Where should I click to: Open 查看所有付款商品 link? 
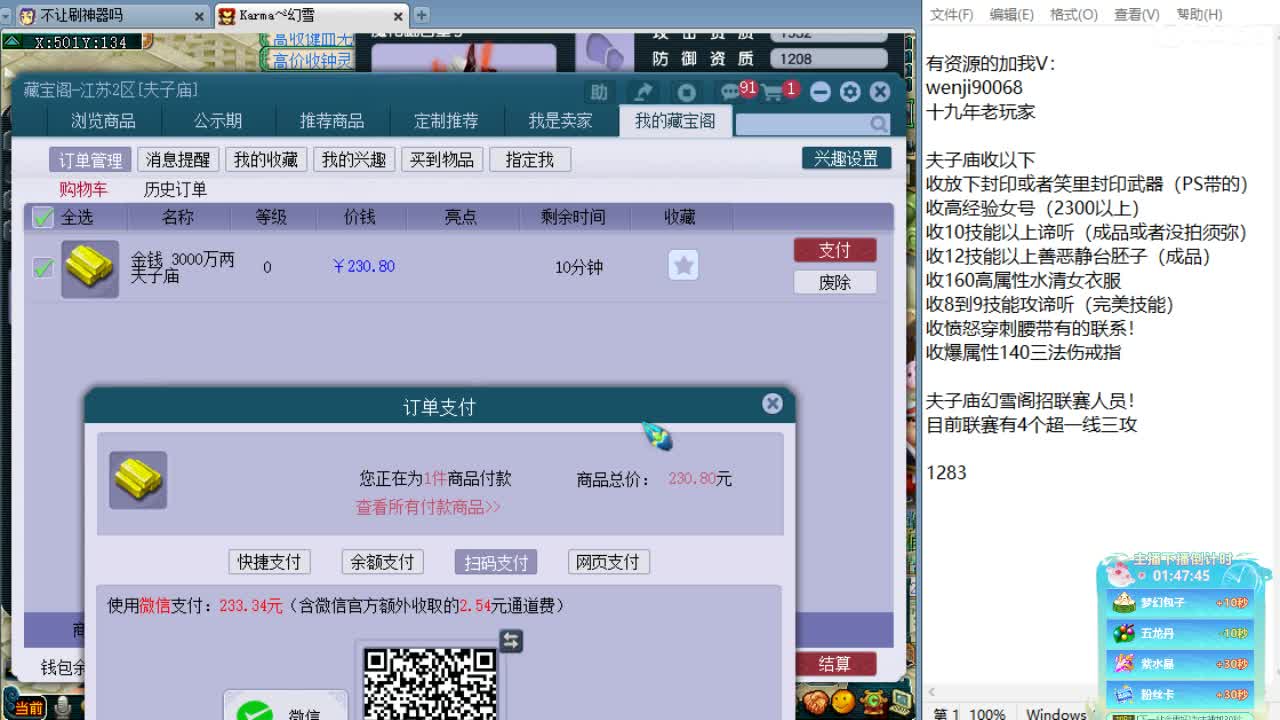pos(428,507)
